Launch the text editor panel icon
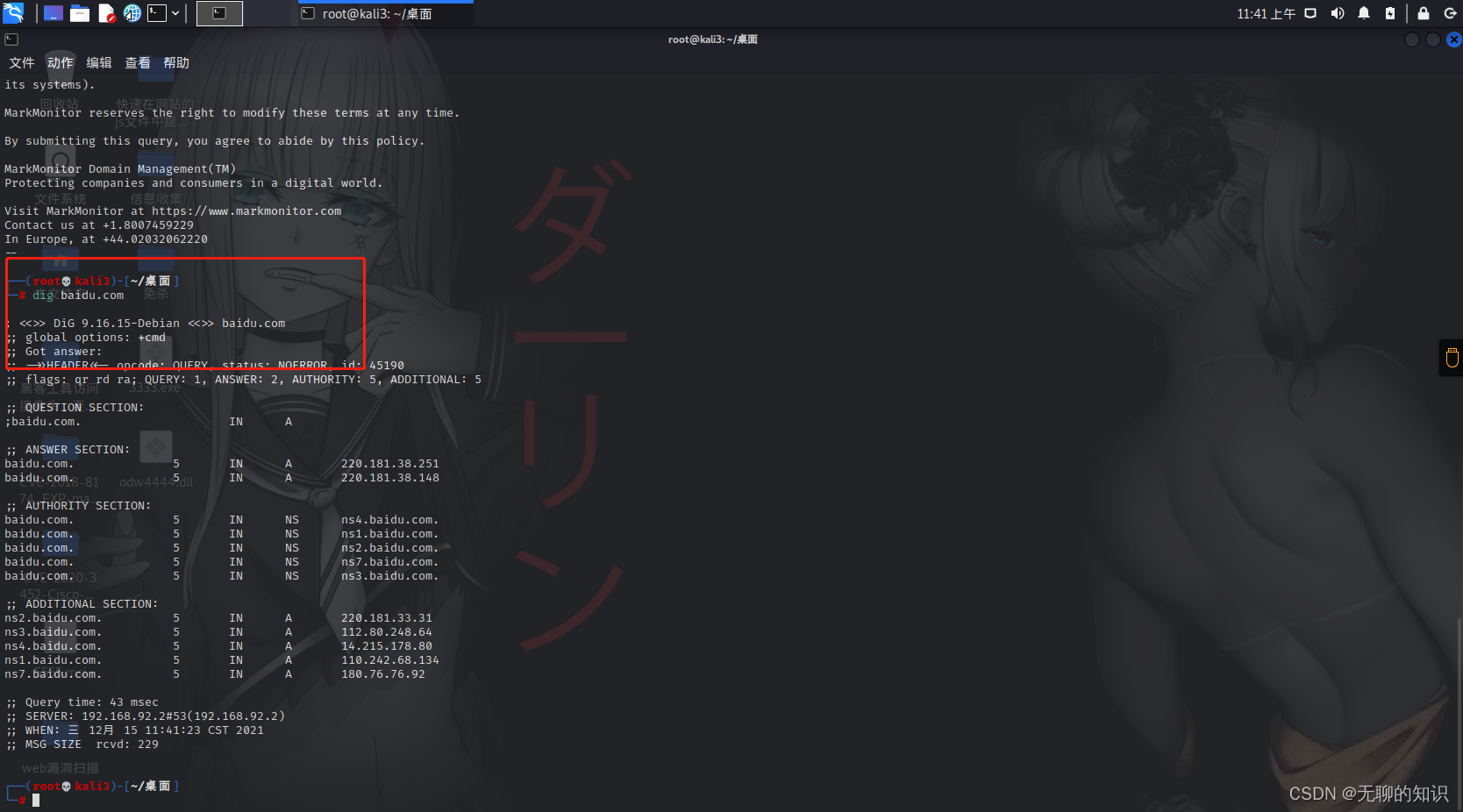Viewport: 1463px width, 812px height. (x=106, y=13)
